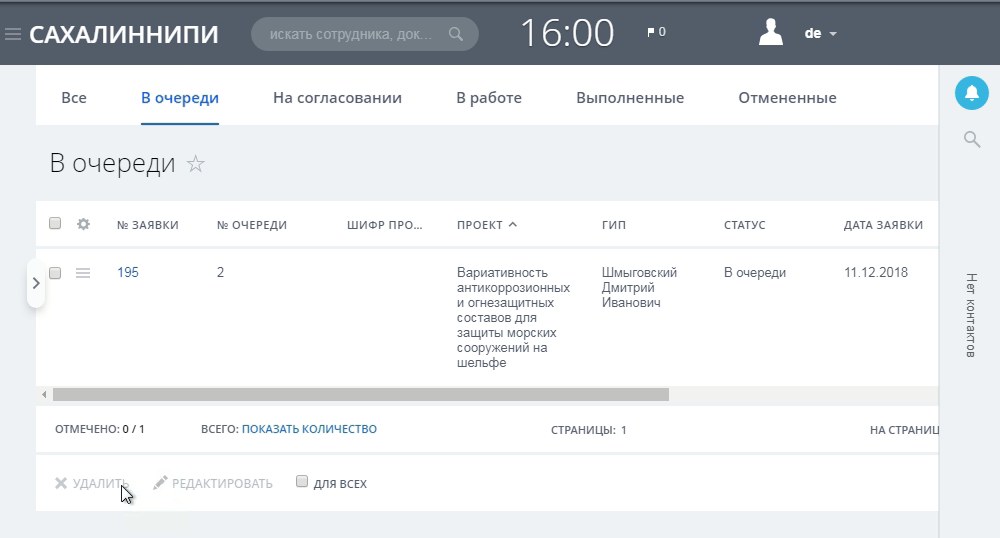
Task: Switch to the 'На согласовании' tab
Action: click(x=337, y=98)
